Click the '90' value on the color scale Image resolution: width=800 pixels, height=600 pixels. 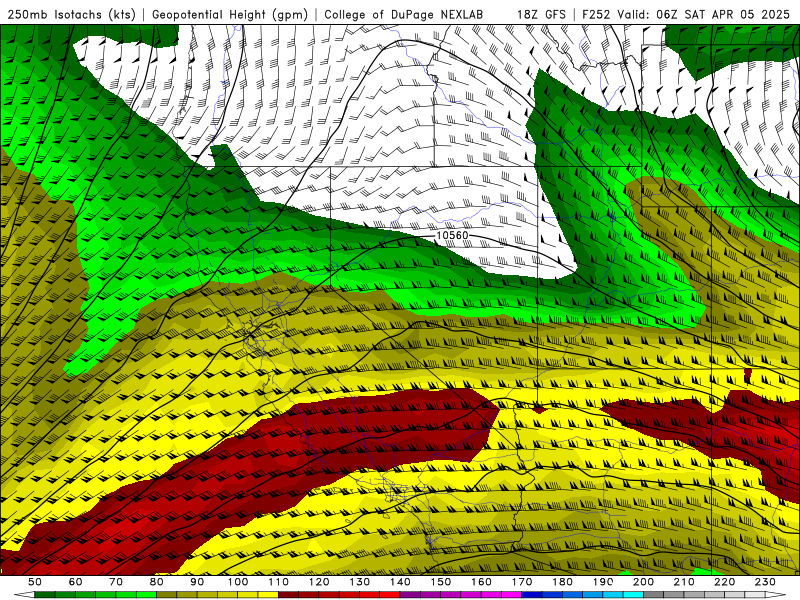pos(197,582)
